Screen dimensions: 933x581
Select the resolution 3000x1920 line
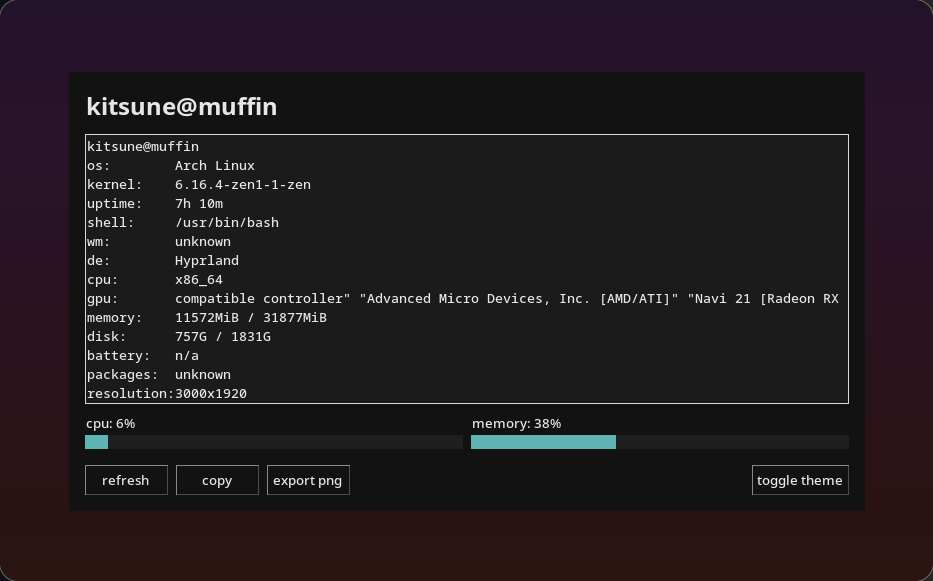click(x=165, y=393)
